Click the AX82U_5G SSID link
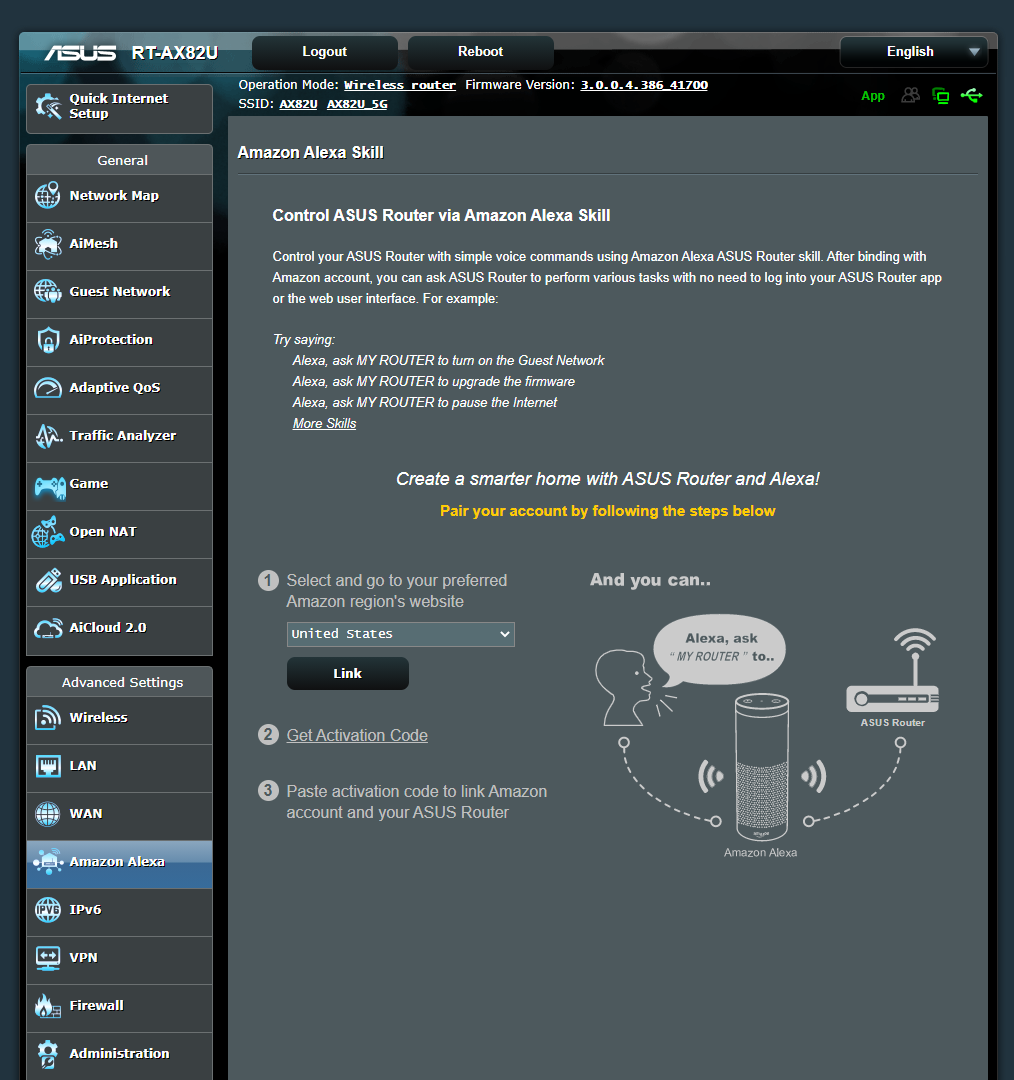1014x1080 pixels. click(357, 104)
